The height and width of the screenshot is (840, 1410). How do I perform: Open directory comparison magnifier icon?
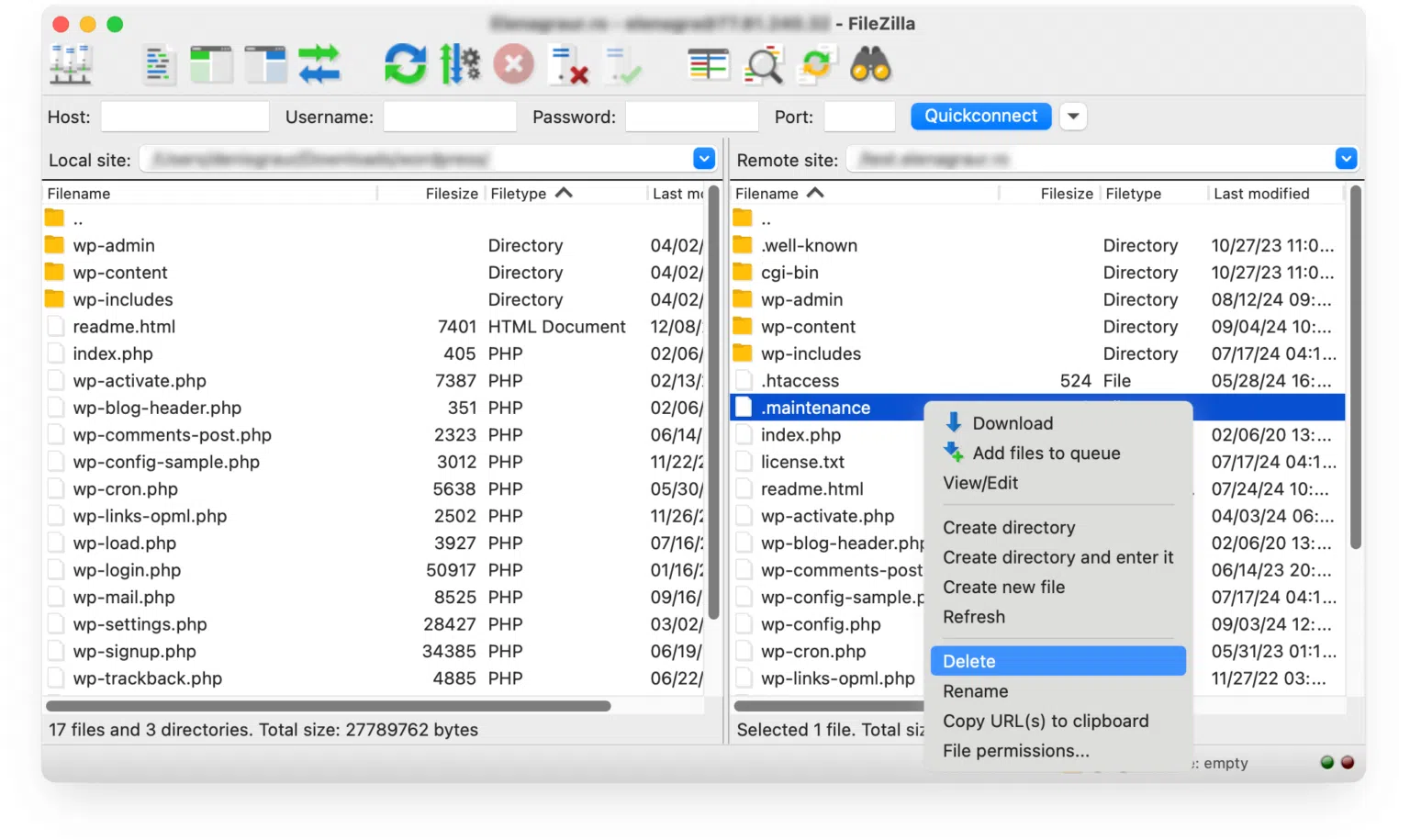click(x=763, y=65)
